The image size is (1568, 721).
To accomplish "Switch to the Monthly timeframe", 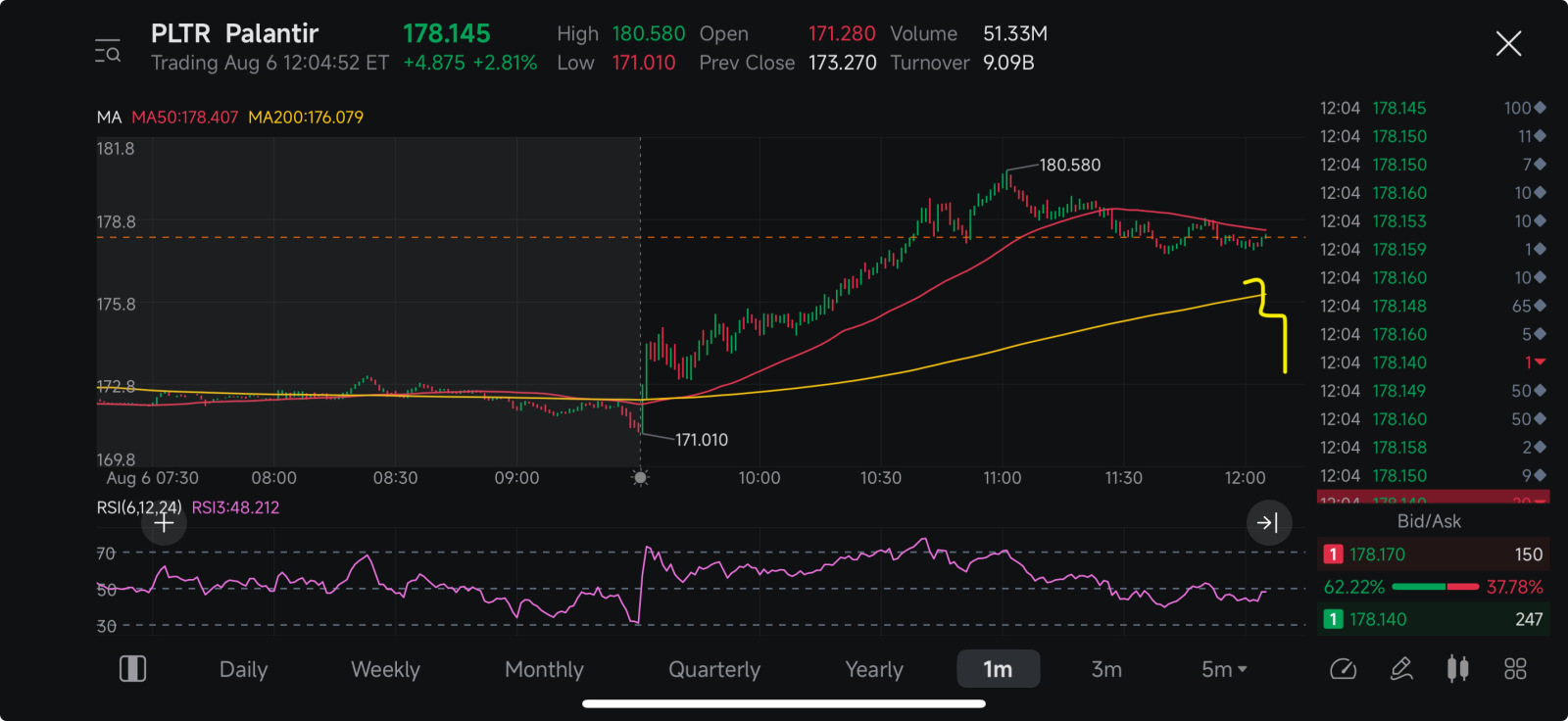I will (x=544, y=670).
